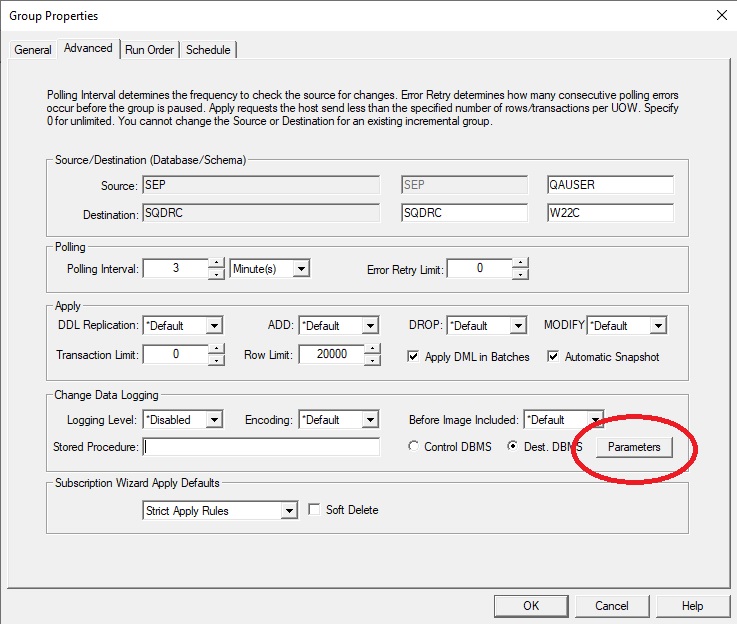This screenshot has height=624, width=737.
Task: Choose Dest. DBMS radio button
Action: click(x=513, y=447)
